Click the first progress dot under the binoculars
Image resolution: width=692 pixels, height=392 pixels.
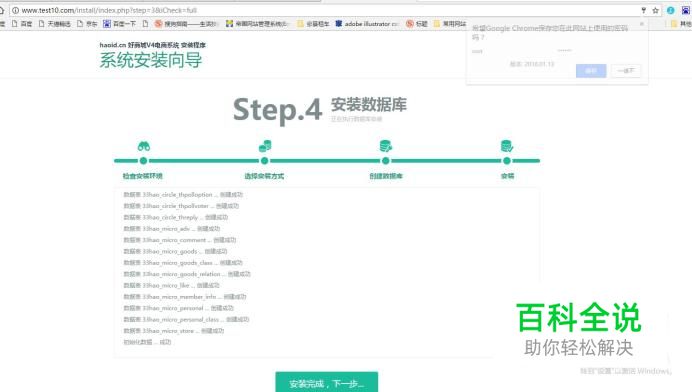(x=143, y=161)
